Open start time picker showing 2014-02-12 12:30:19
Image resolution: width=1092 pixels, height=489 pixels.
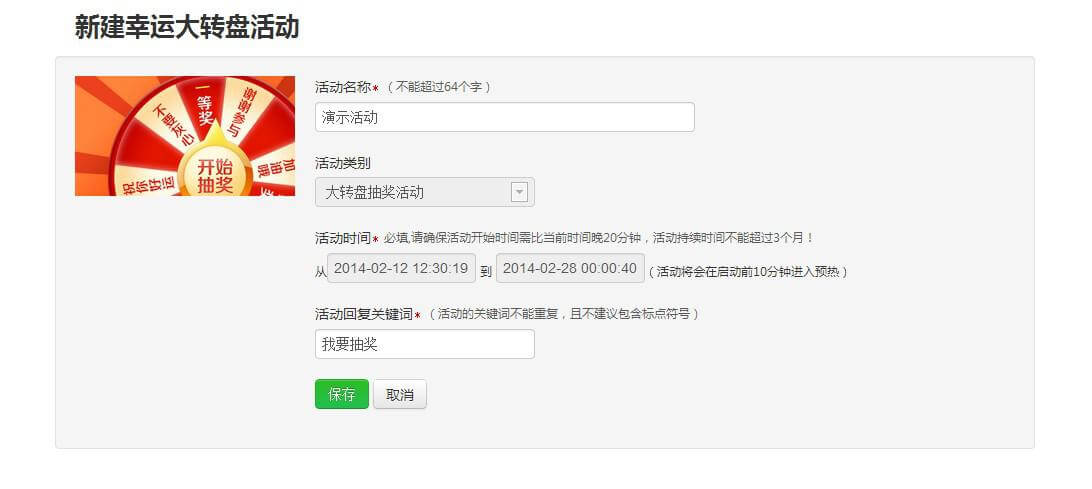(x=402, y=268)
